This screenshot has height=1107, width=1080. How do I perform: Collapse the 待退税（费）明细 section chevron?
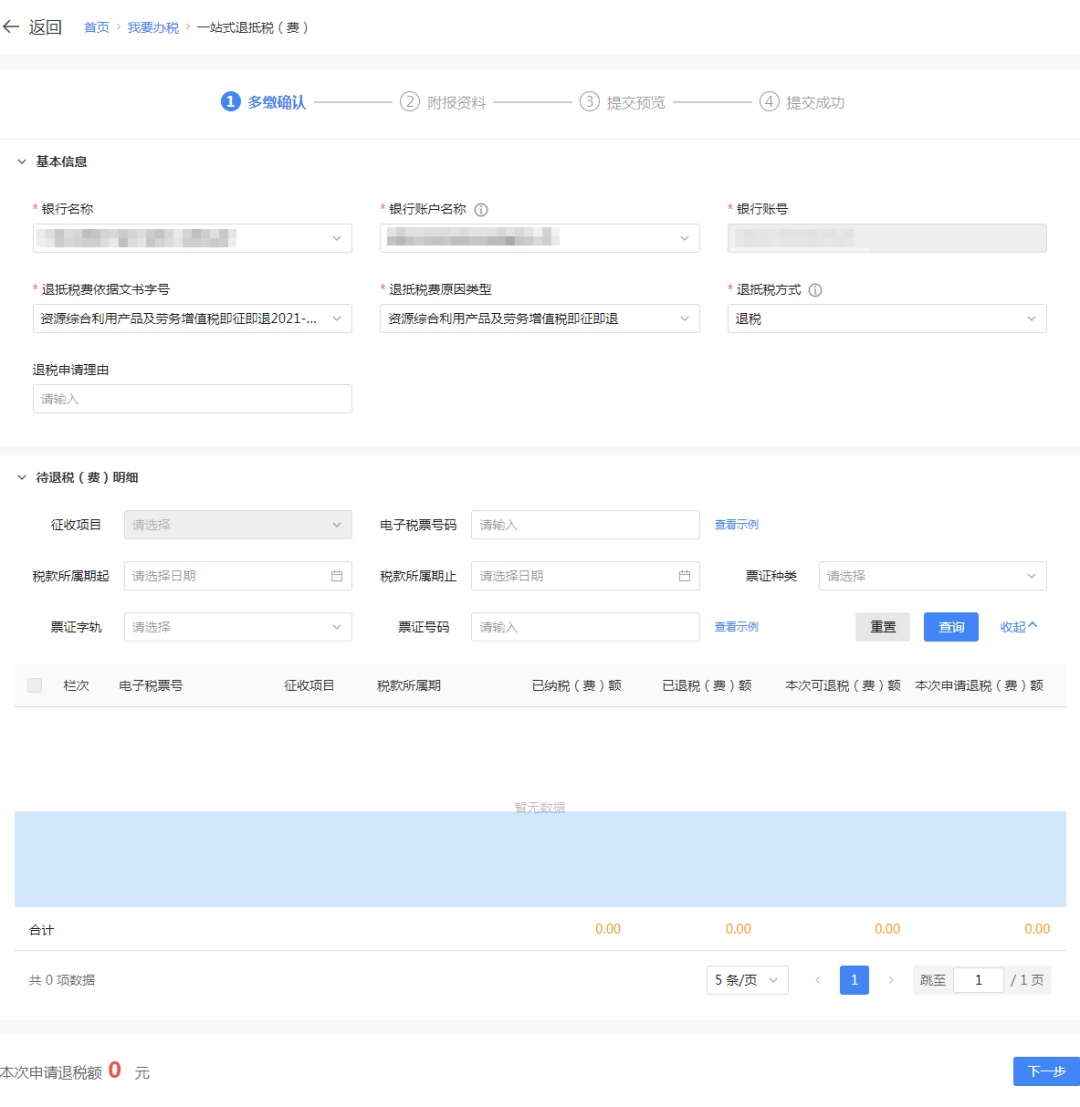(22, 478)
